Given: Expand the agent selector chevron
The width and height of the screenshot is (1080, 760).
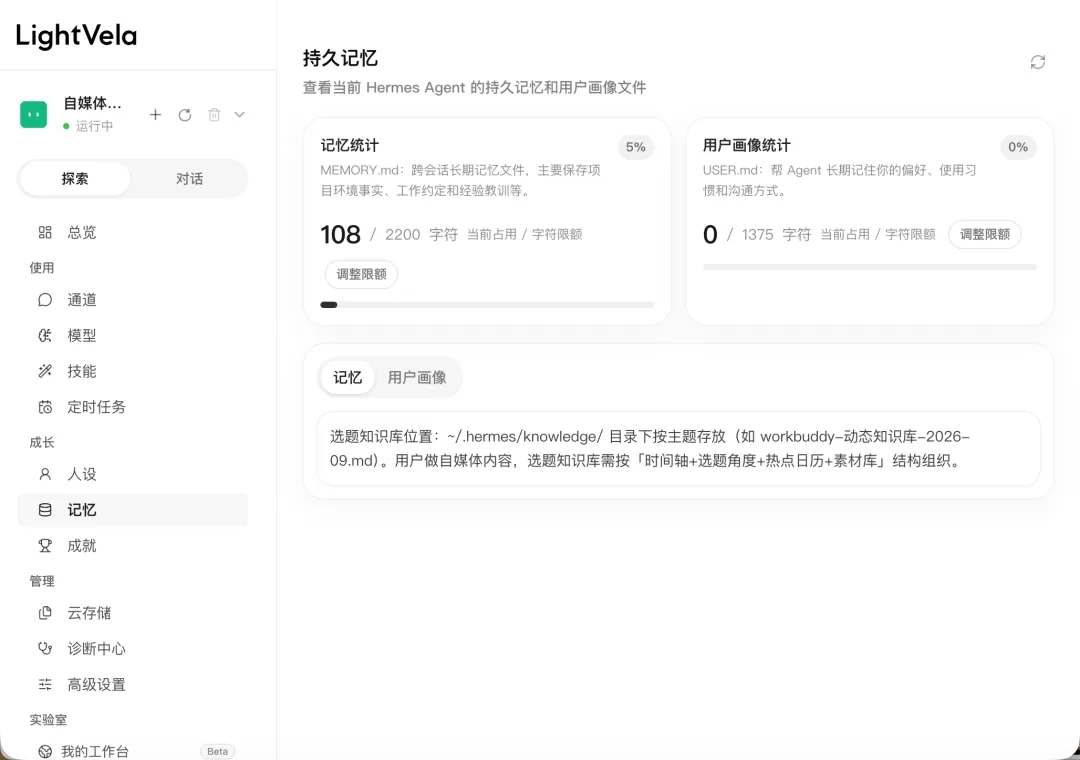Looking at the screenshot, I should coord(240,114).
